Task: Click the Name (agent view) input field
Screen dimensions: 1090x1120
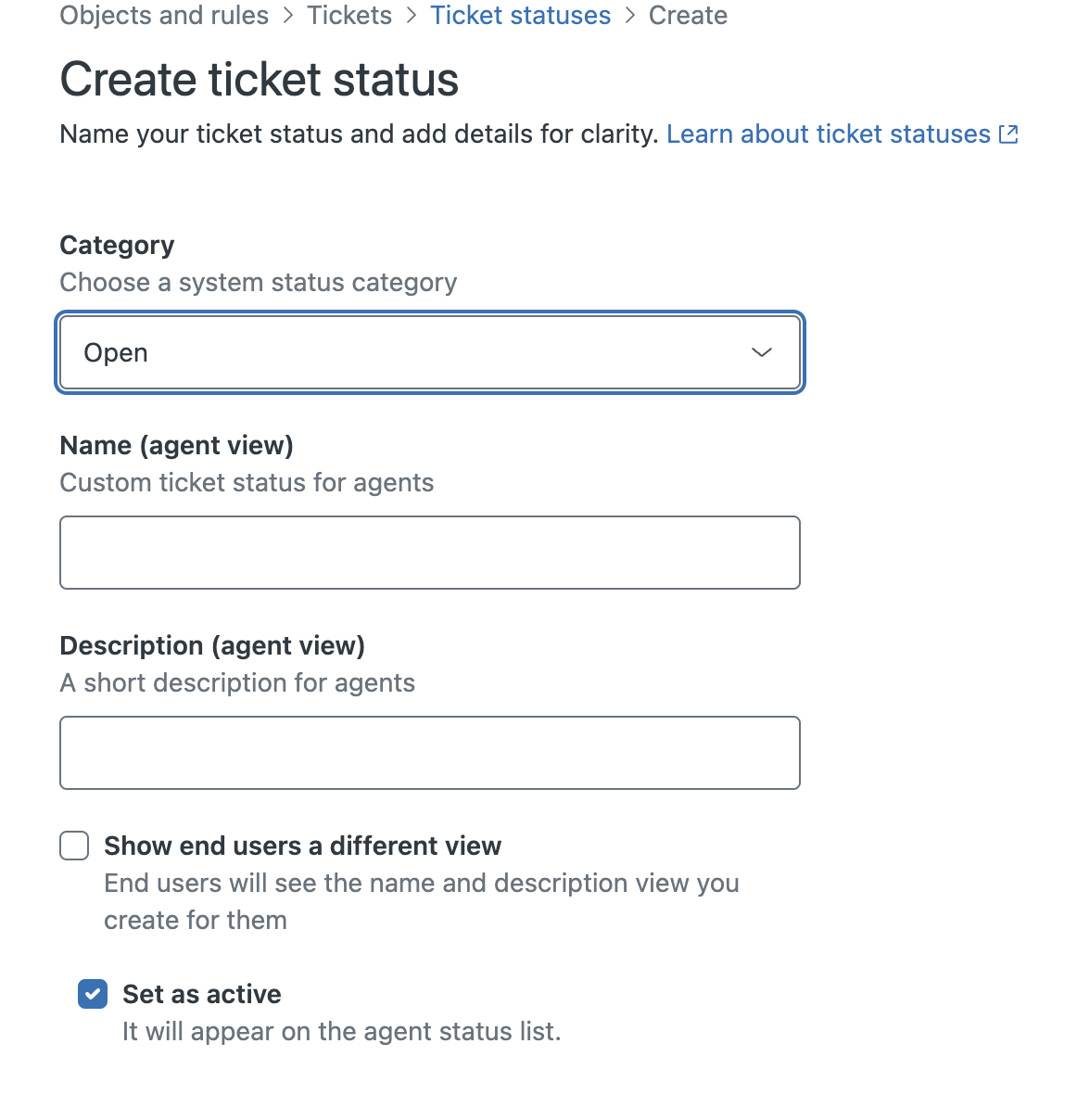Action: coord(429,553)
